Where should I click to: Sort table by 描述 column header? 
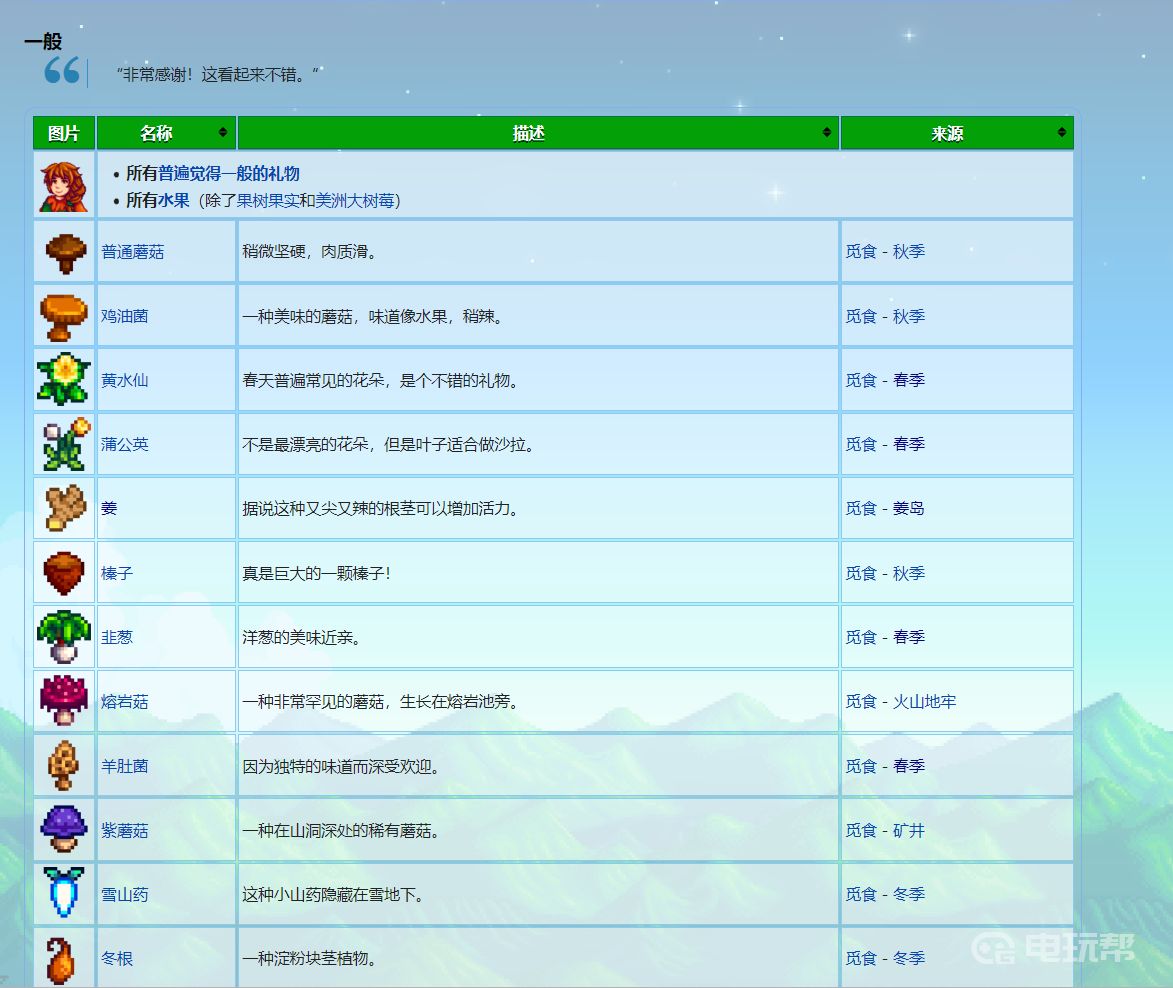pos(538,133)
